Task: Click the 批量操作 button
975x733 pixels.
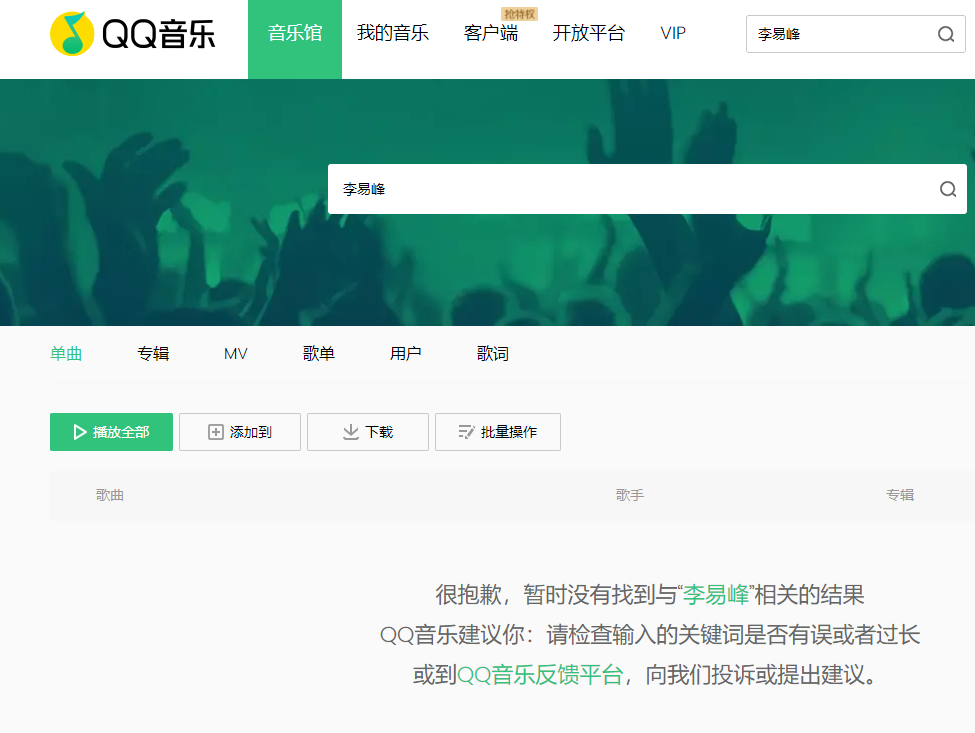Action: coord(498,432)
